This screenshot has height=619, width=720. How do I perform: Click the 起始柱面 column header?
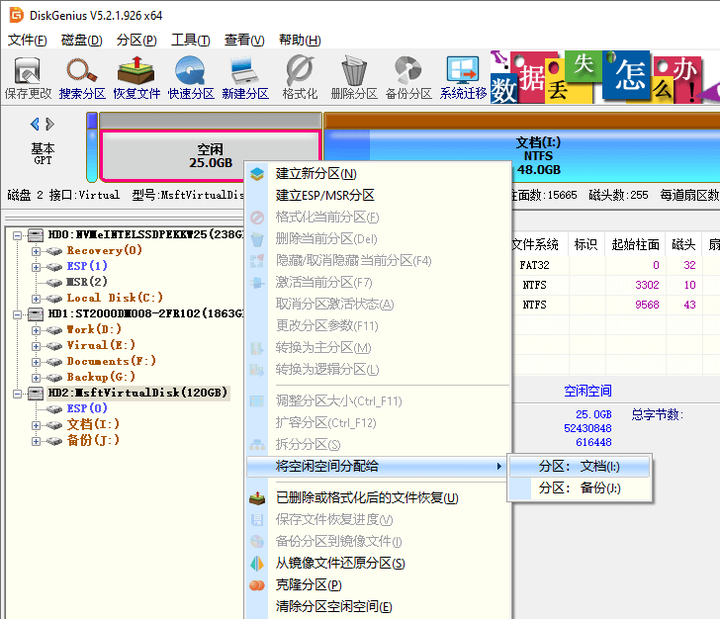tap(635, 245)
